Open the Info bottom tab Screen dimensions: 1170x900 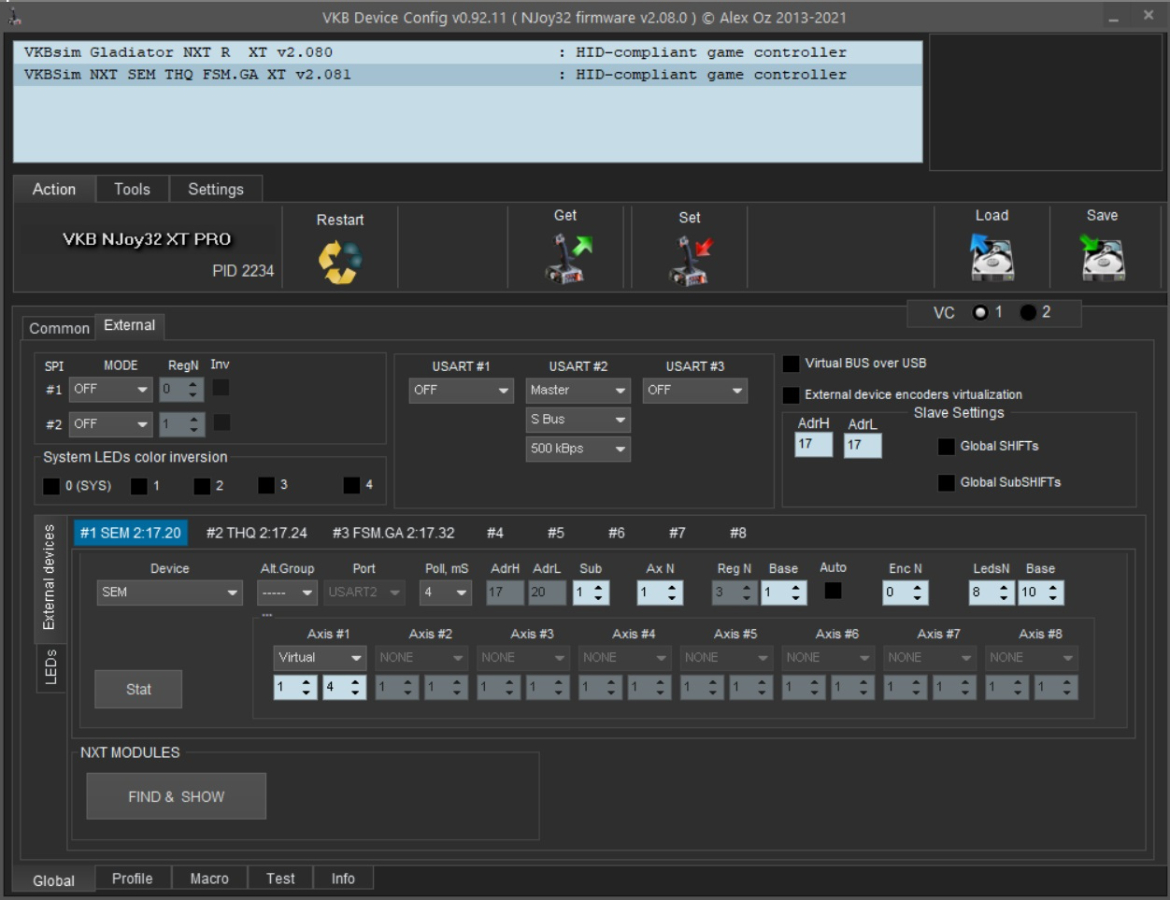343,878
